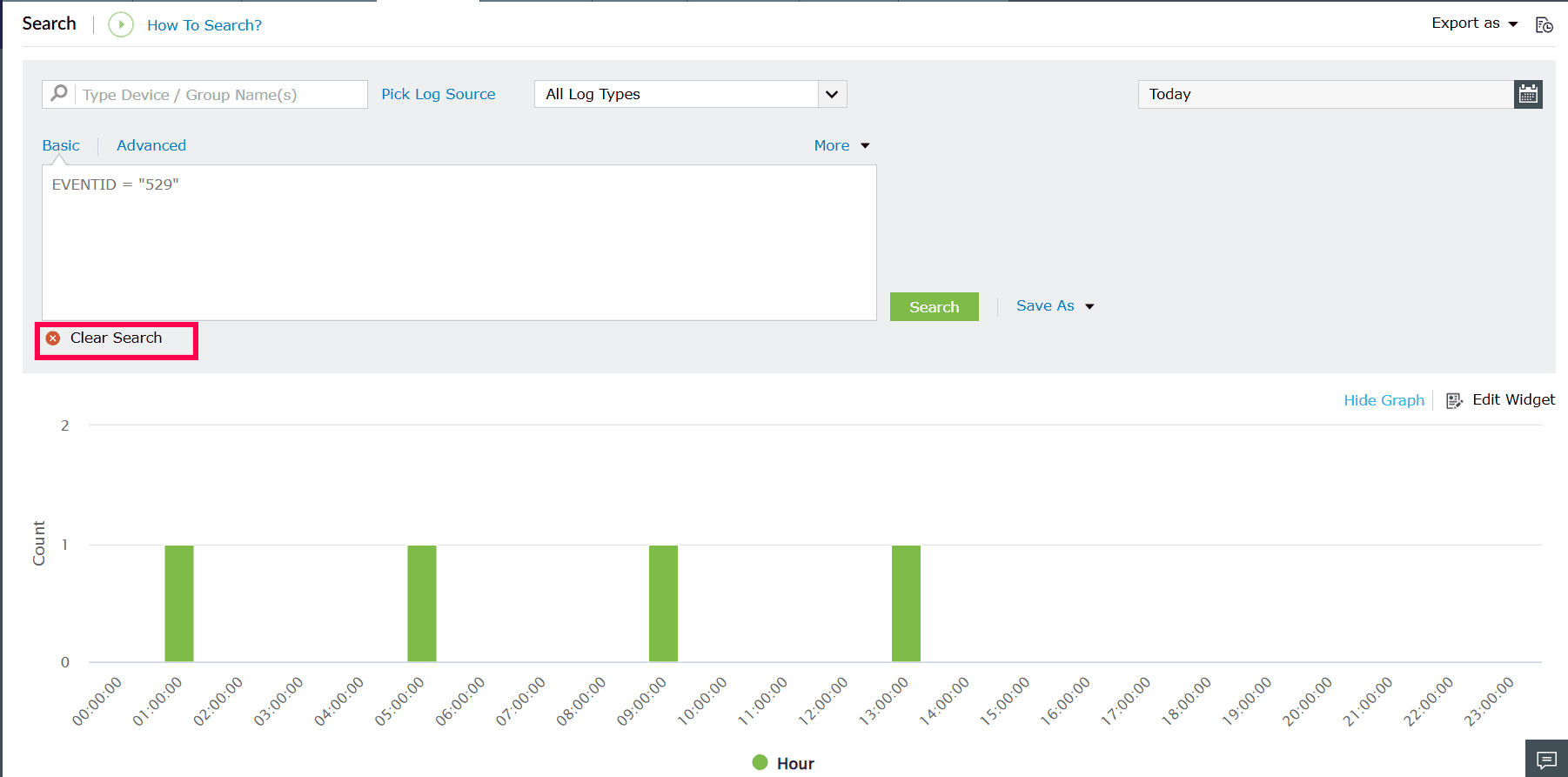Screen dimensions: 1568x777
Task: Open the calendar date picker icon
Action: [x=1528, y=94]
